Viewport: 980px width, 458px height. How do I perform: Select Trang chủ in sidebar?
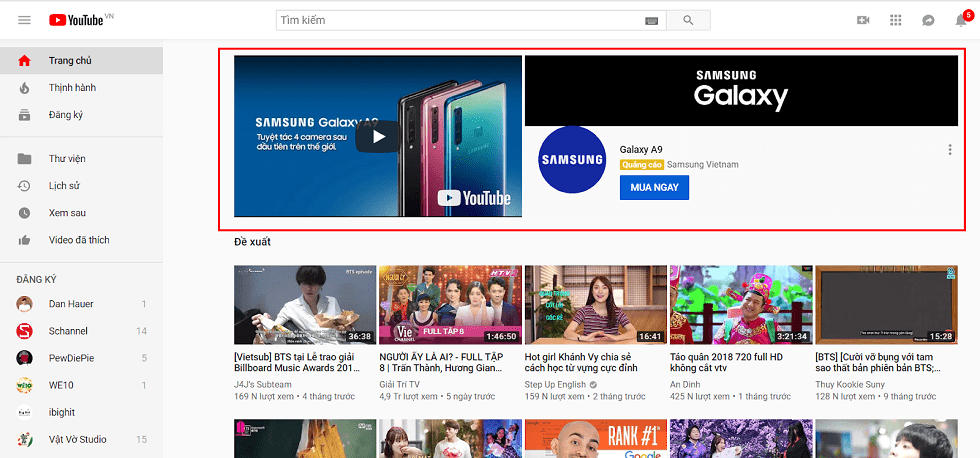70,61
